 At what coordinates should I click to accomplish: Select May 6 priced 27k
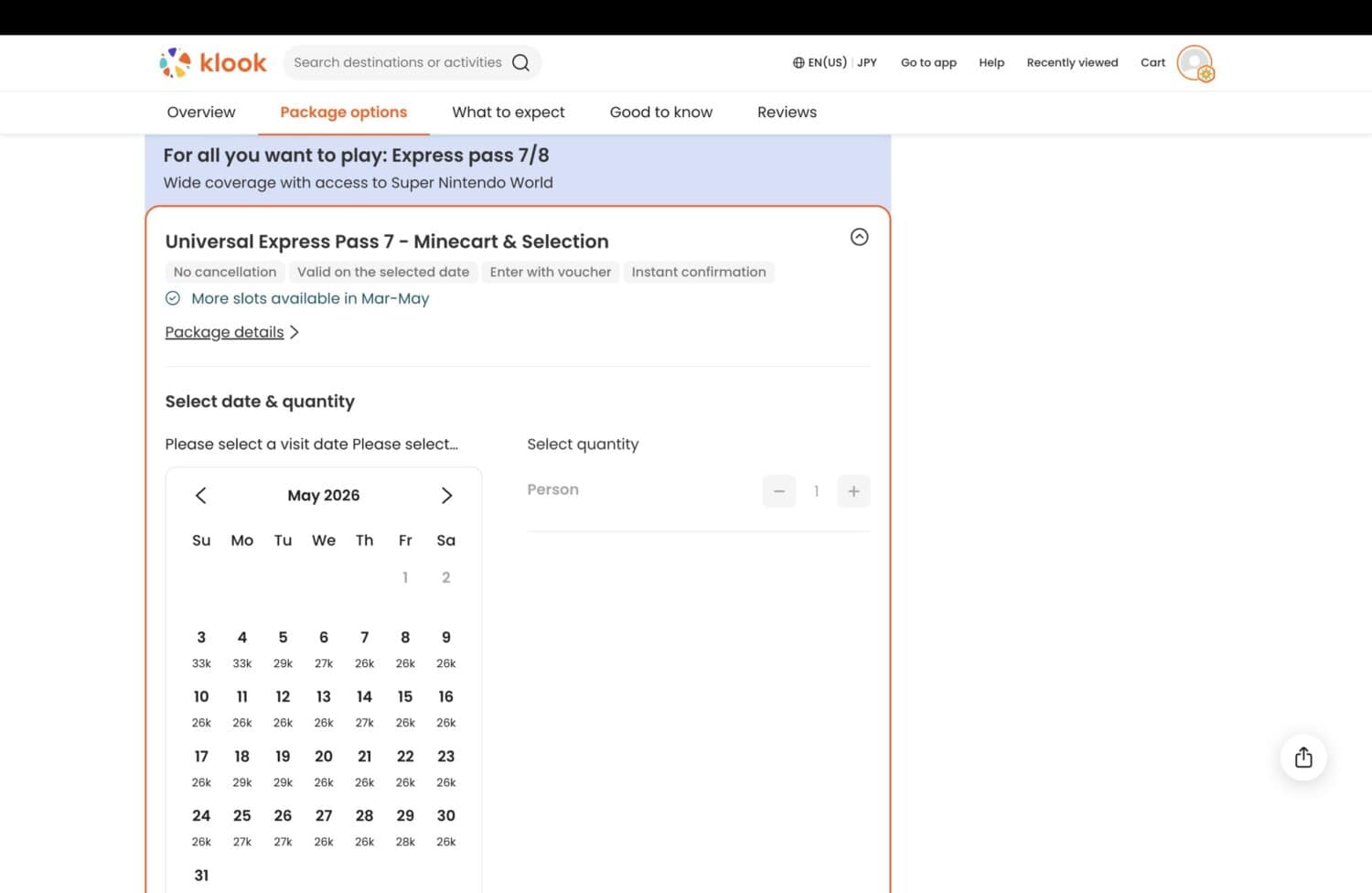(x=324, y=649)
